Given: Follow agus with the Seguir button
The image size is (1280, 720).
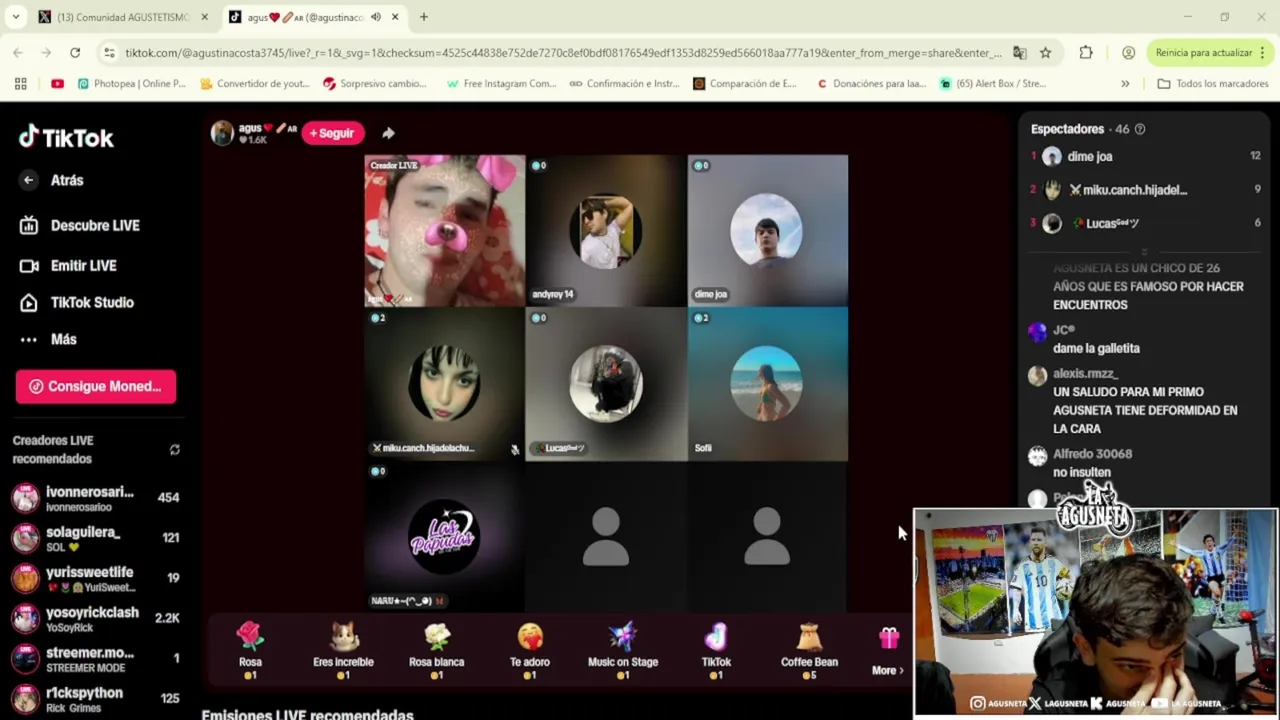Looking at the screenshot, I should (331, 133).
